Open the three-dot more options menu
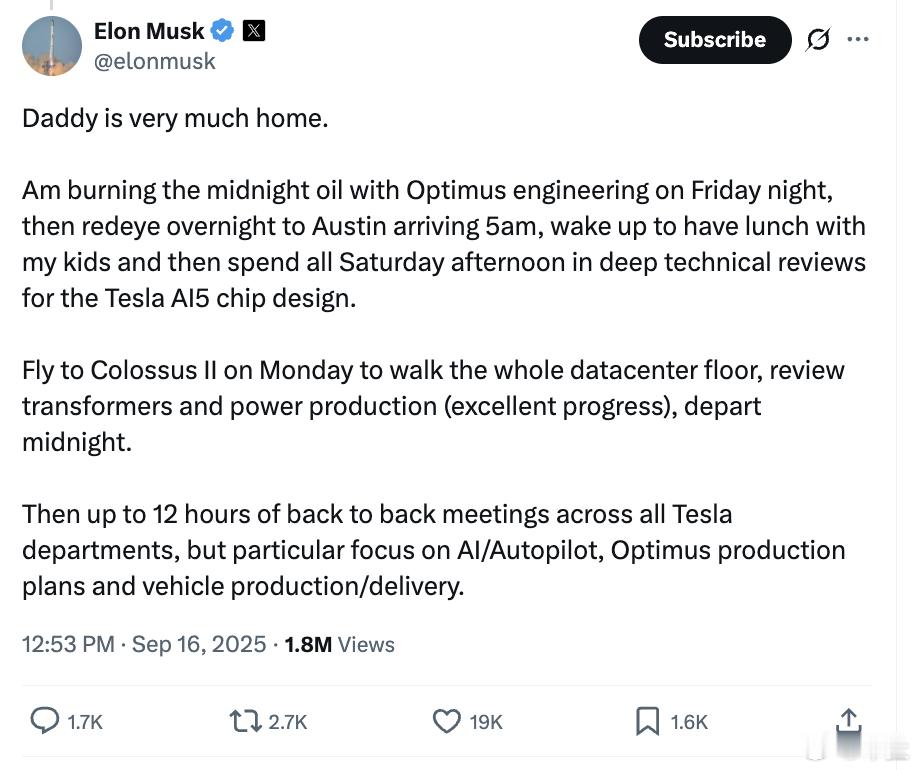This screenshot has height=770, width=918. tap(858, 39)
